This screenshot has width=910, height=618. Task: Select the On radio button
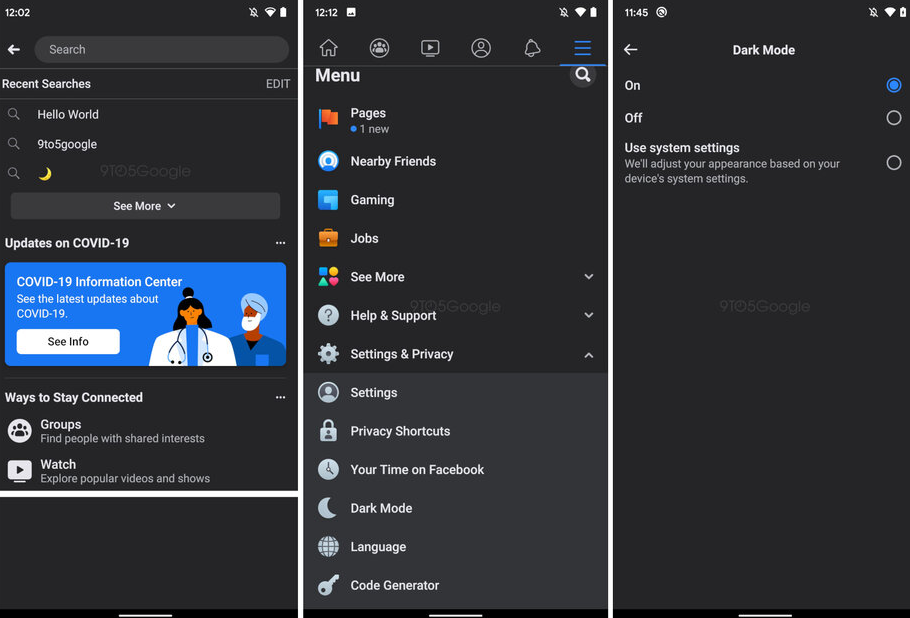point(894,85)
